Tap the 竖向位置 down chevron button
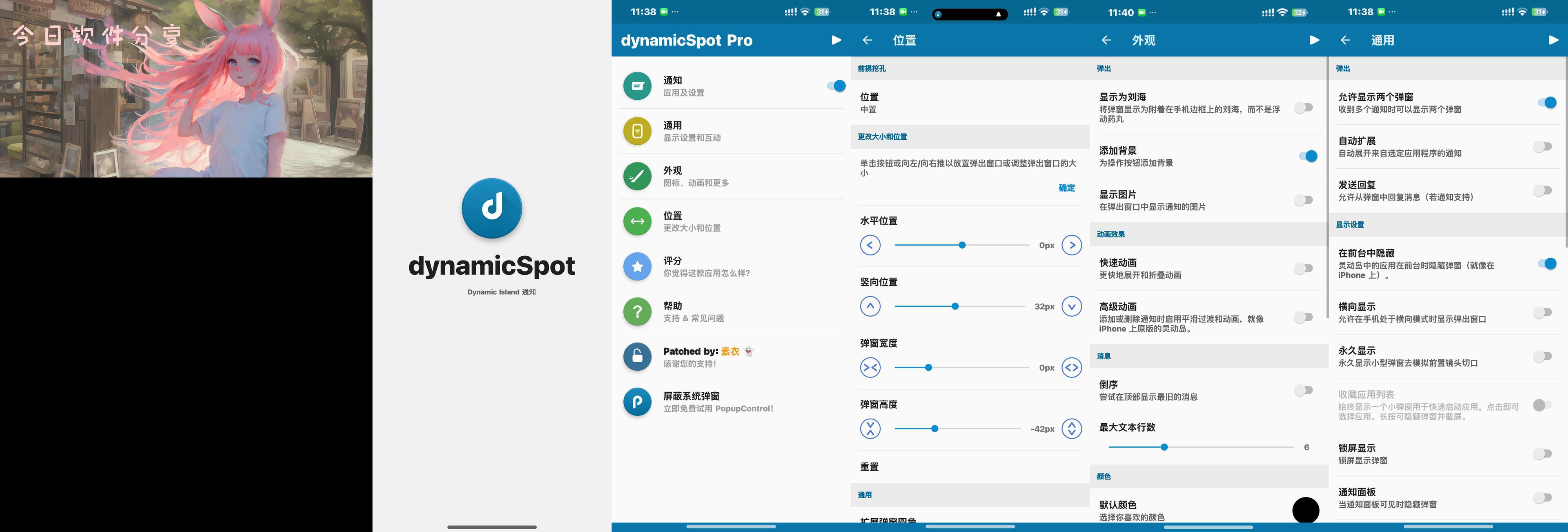The height and width of the screenshot is (532, 1568). [x=1071, y=306]
